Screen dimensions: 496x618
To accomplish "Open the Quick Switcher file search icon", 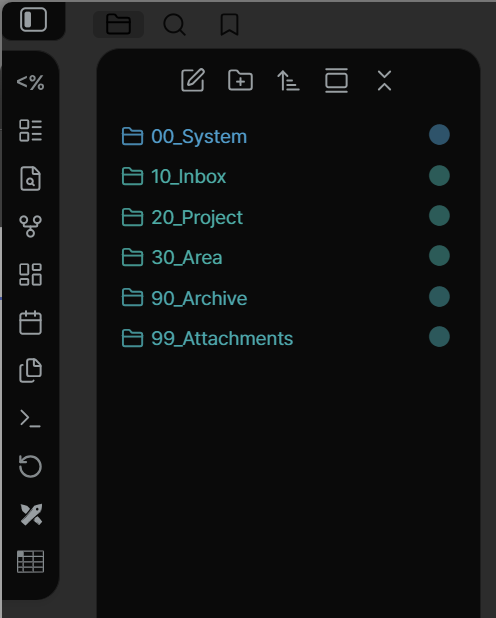I will click(x=30, y=179).
